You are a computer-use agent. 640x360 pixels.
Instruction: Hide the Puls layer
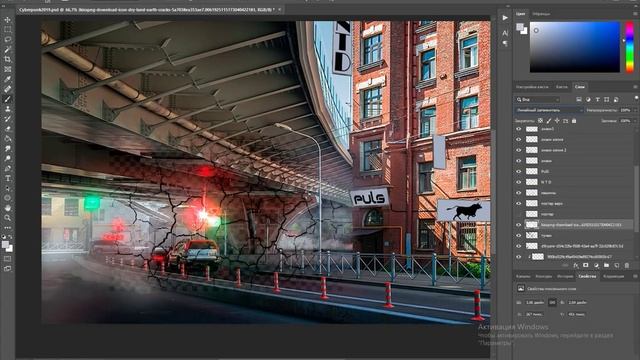(519, 171)
